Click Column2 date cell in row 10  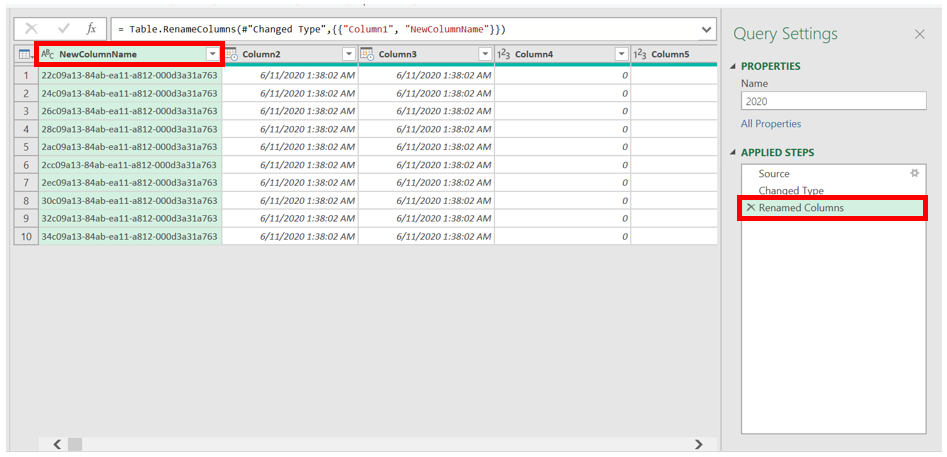pos(291,236)
